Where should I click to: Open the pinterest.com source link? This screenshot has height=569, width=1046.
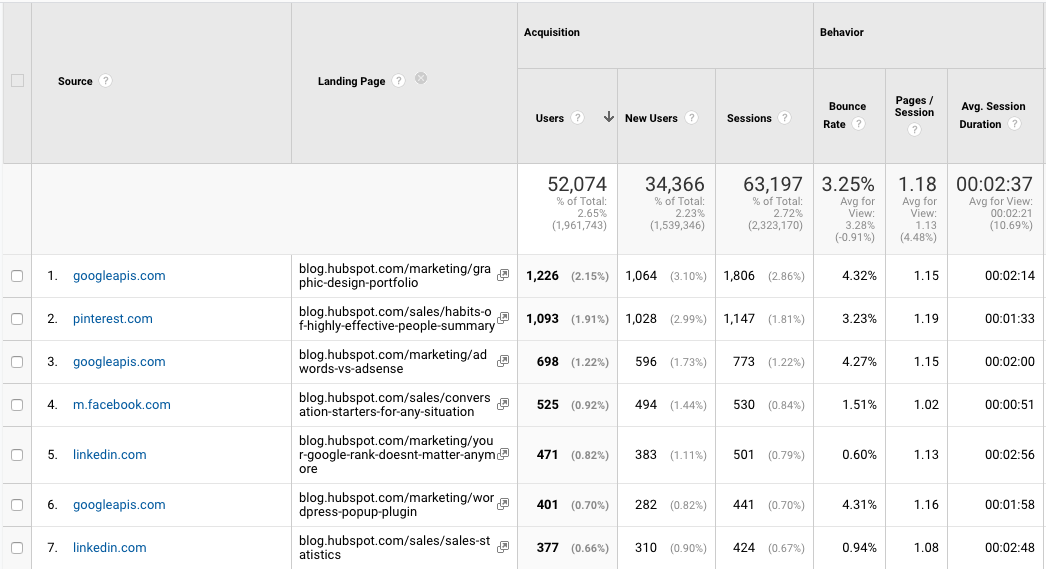(x=112, y=319)
